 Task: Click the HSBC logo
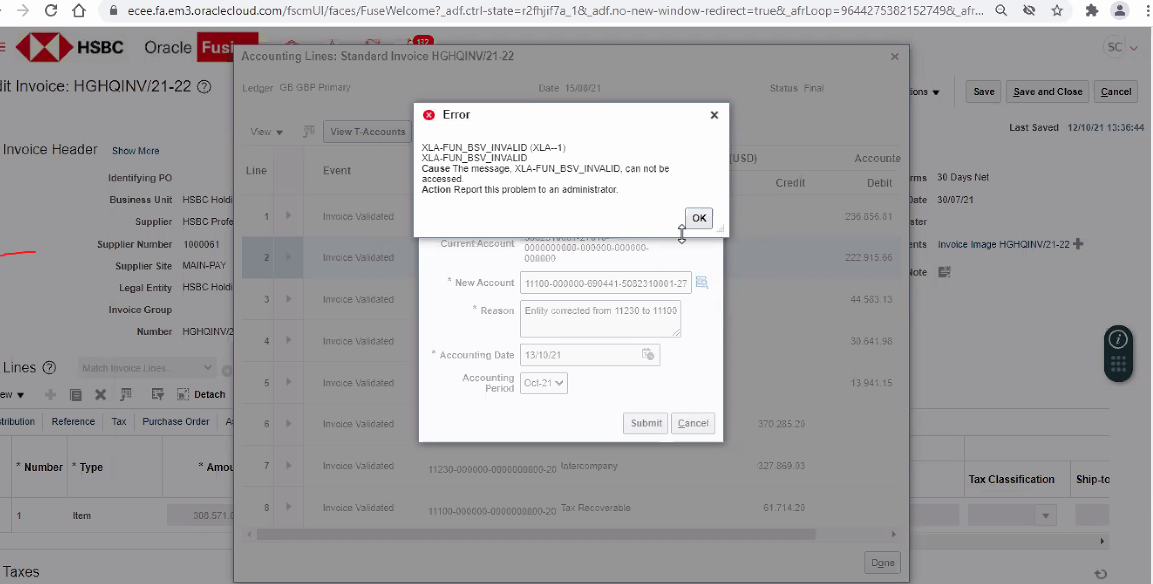(71, 47)
